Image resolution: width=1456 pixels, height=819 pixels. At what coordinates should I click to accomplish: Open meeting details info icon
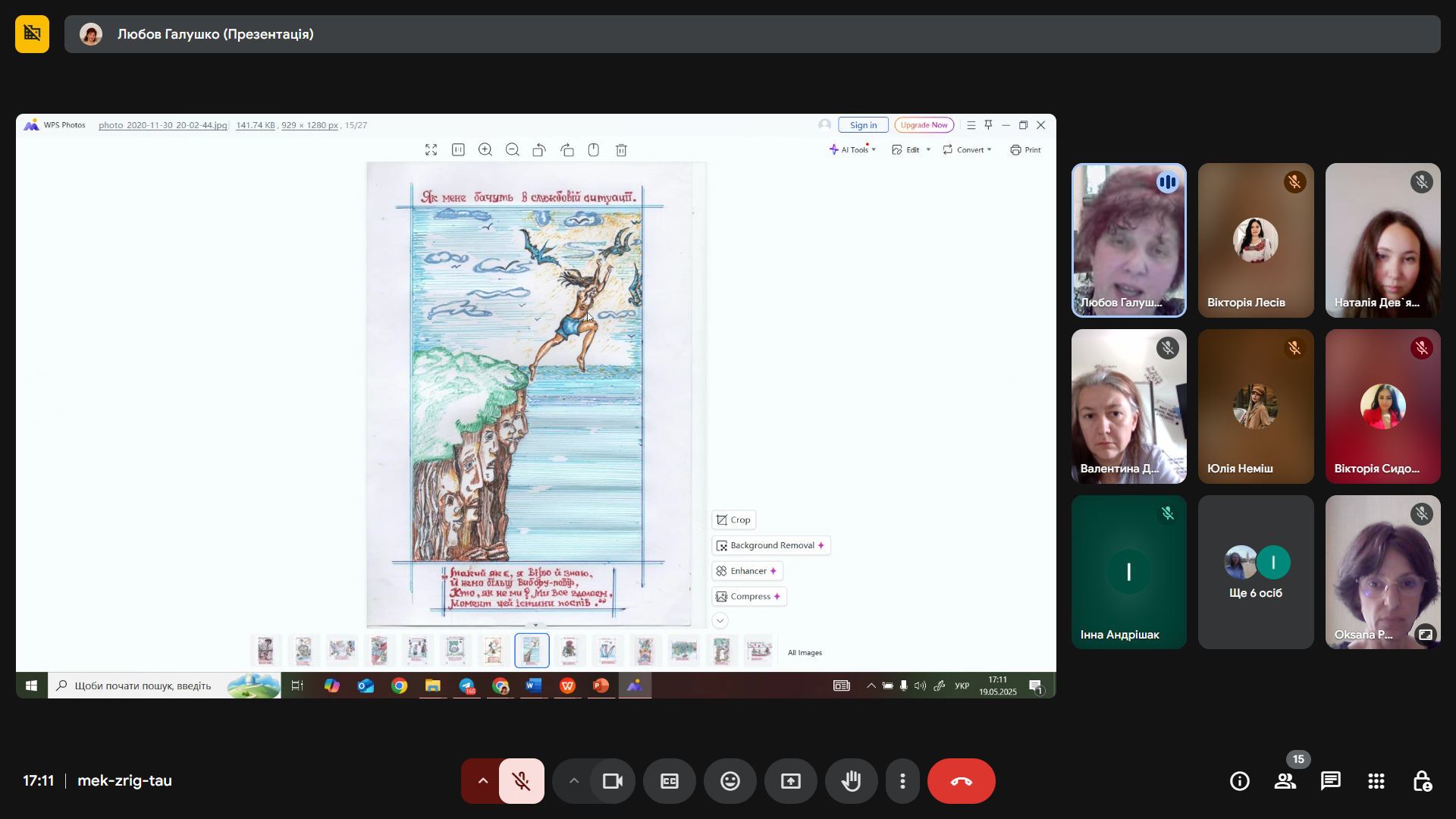tap(1240, 781)
